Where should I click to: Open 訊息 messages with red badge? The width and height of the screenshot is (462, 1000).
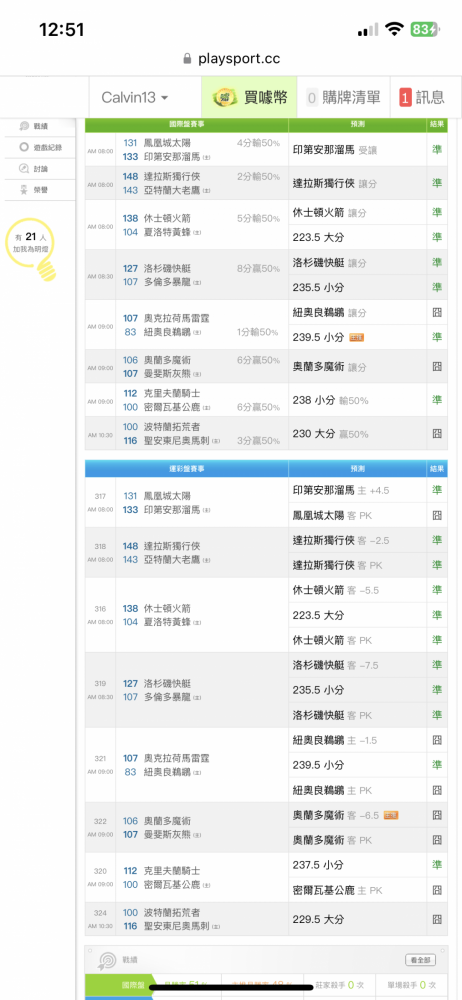tap(422, 98)
